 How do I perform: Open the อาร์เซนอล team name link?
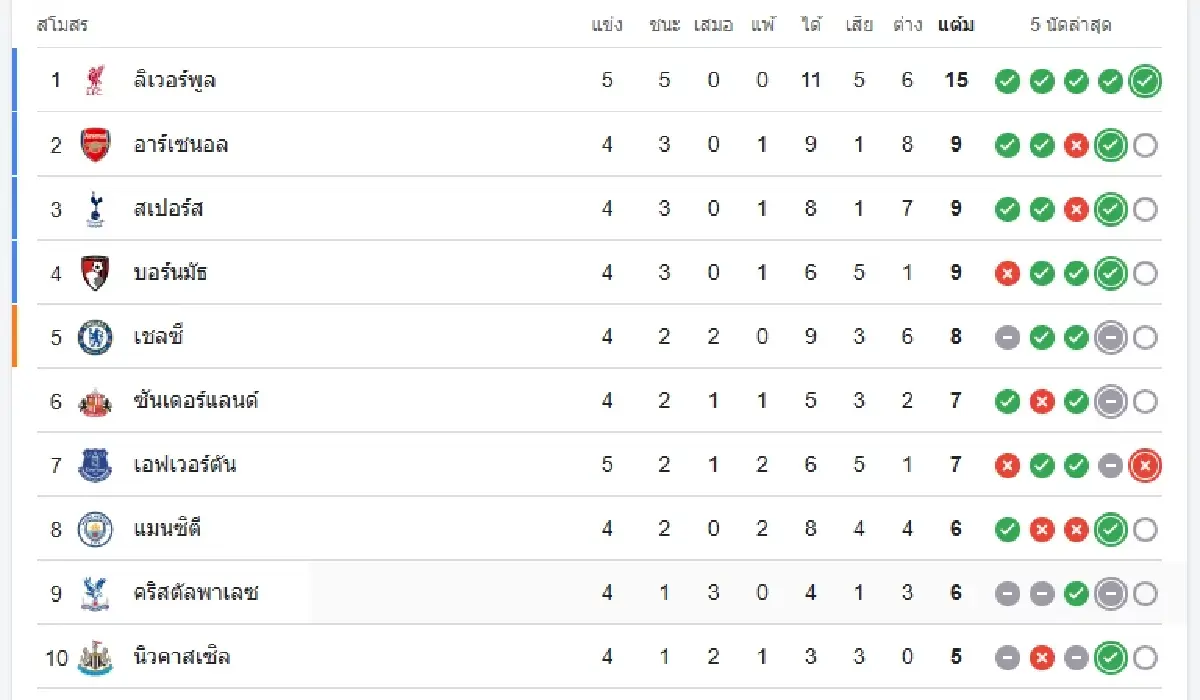[x=180, y=145]
